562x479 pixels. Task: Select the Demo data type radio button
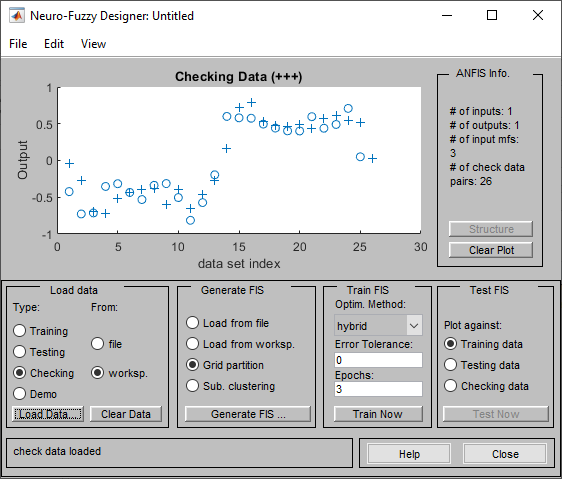[19, 394]
